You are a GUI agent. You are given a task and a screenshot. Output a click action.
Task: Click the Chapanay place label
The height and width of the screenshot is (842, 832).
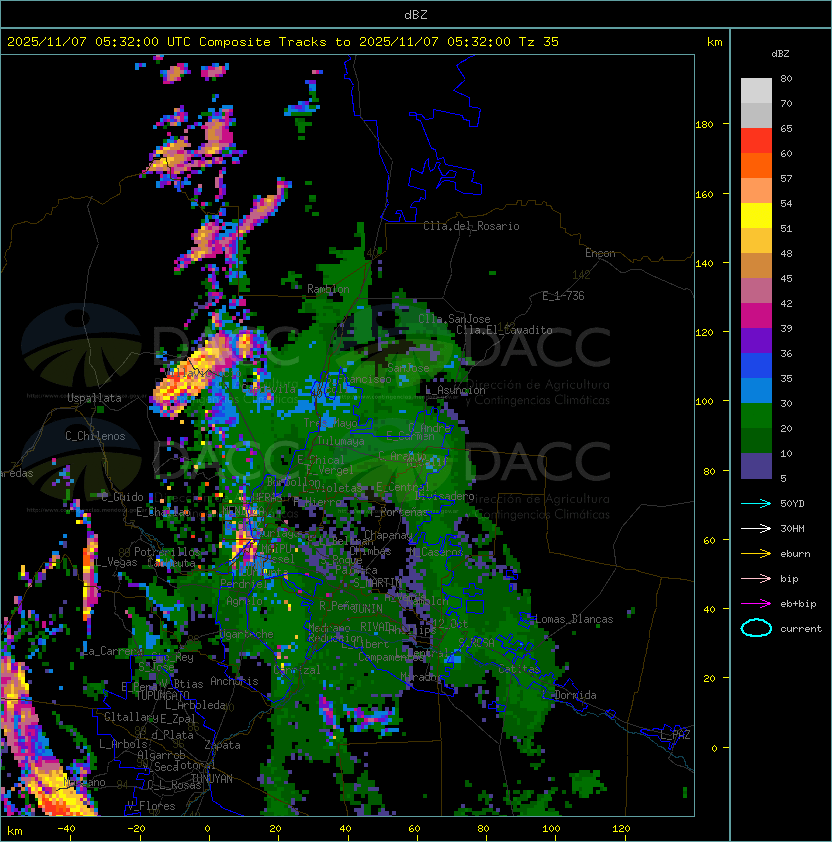[388, 535]
